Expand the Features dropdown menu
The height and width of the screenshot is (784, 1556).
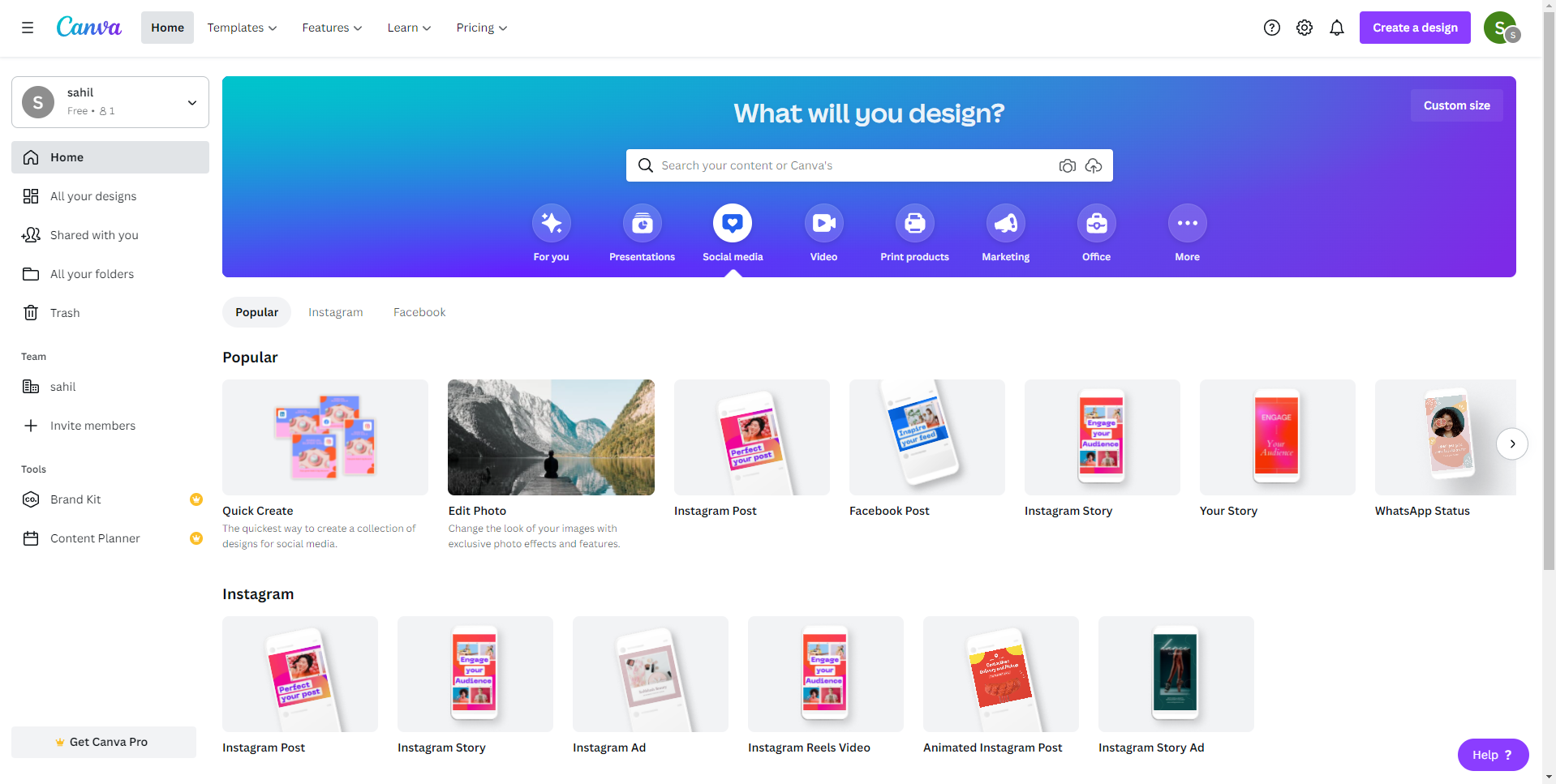[332, 28]
